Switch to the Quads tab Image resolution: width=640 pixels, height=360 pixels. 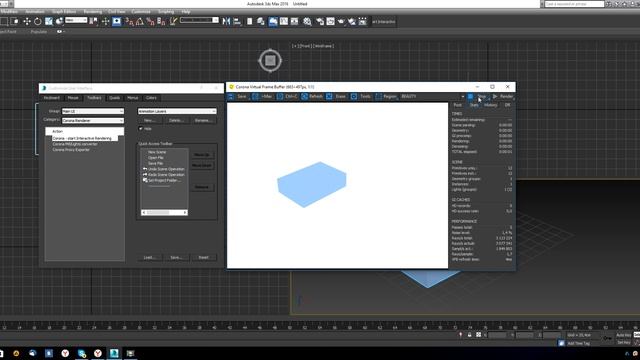coord(114,98)
